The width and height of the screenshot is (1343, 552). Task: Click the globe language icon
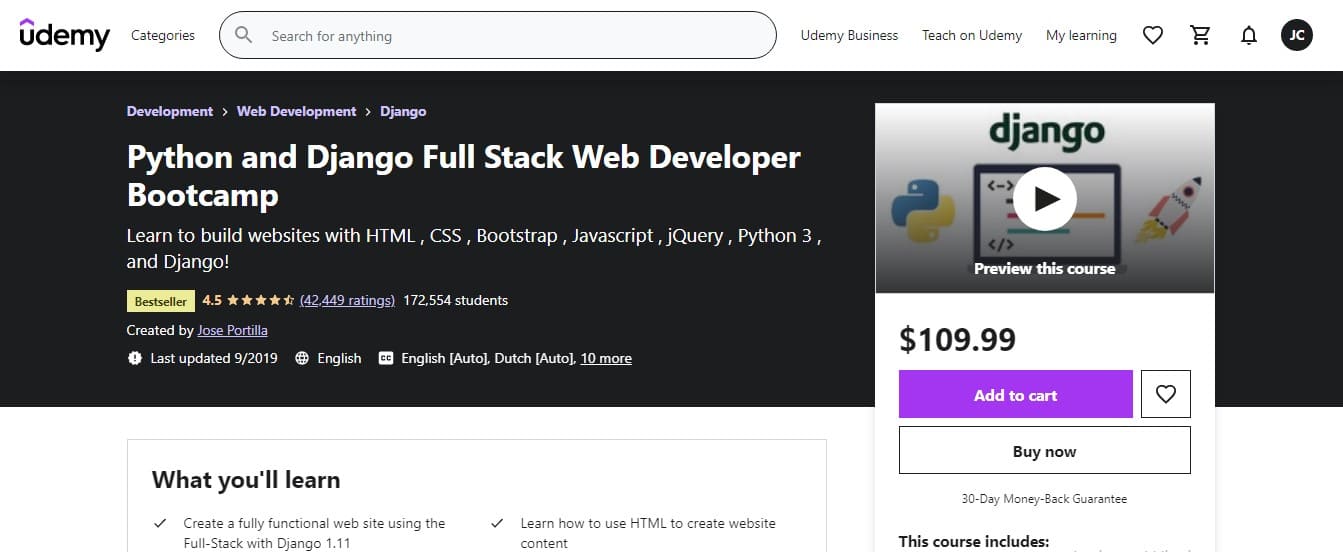pyautogui.click(x=302, y=358)
